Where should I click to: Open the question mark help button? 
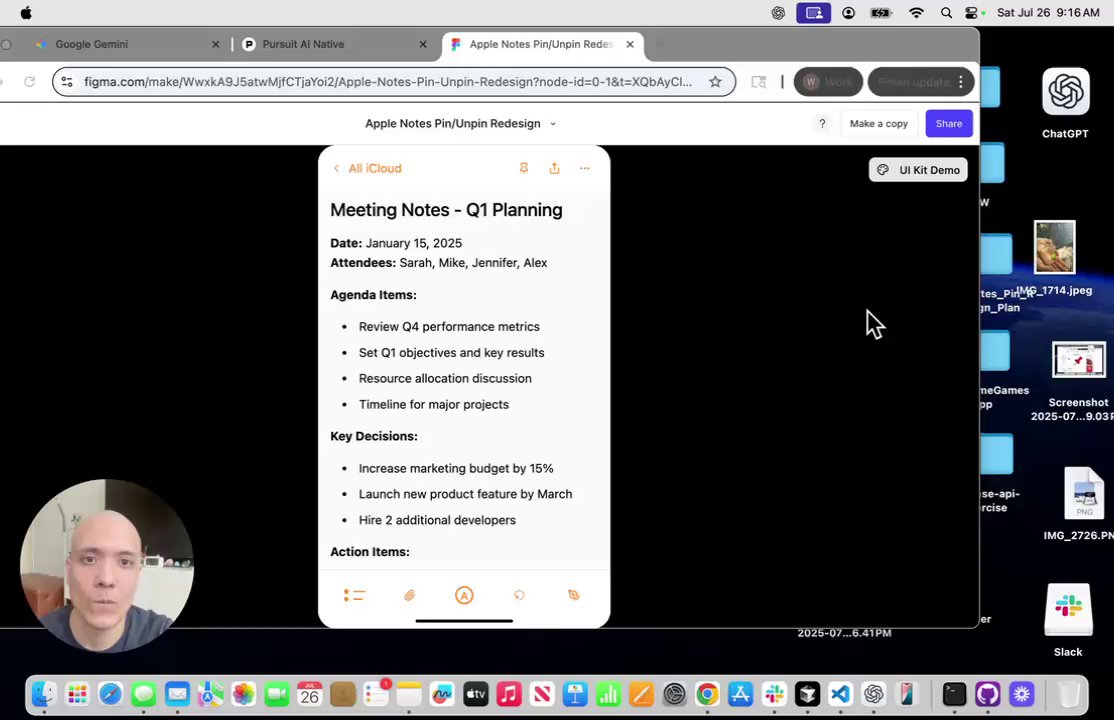click(x=822, y=124)
